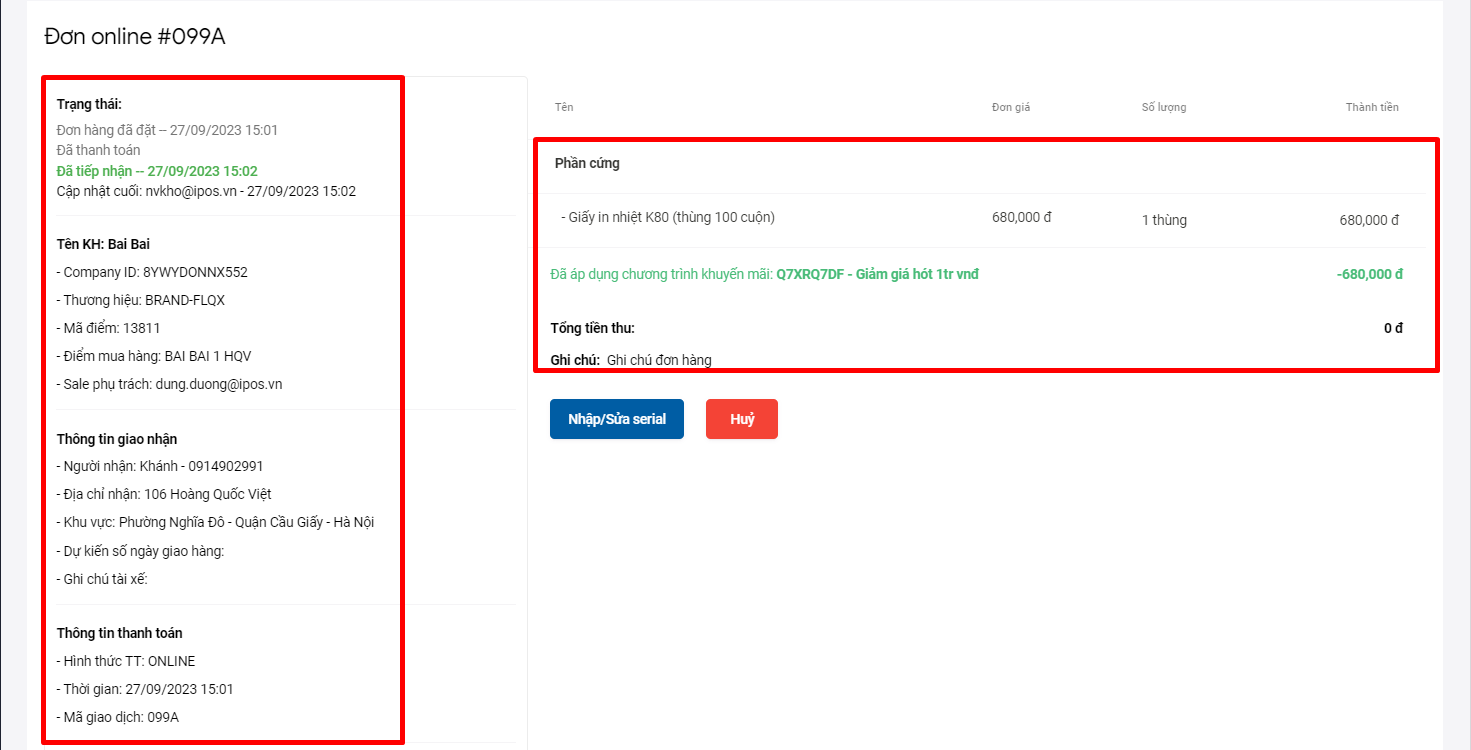Click the Ghi chú đơn hàng note text
Image resolution: width=1471 pixels, height=750 pixels.
(x=659, y=360)
